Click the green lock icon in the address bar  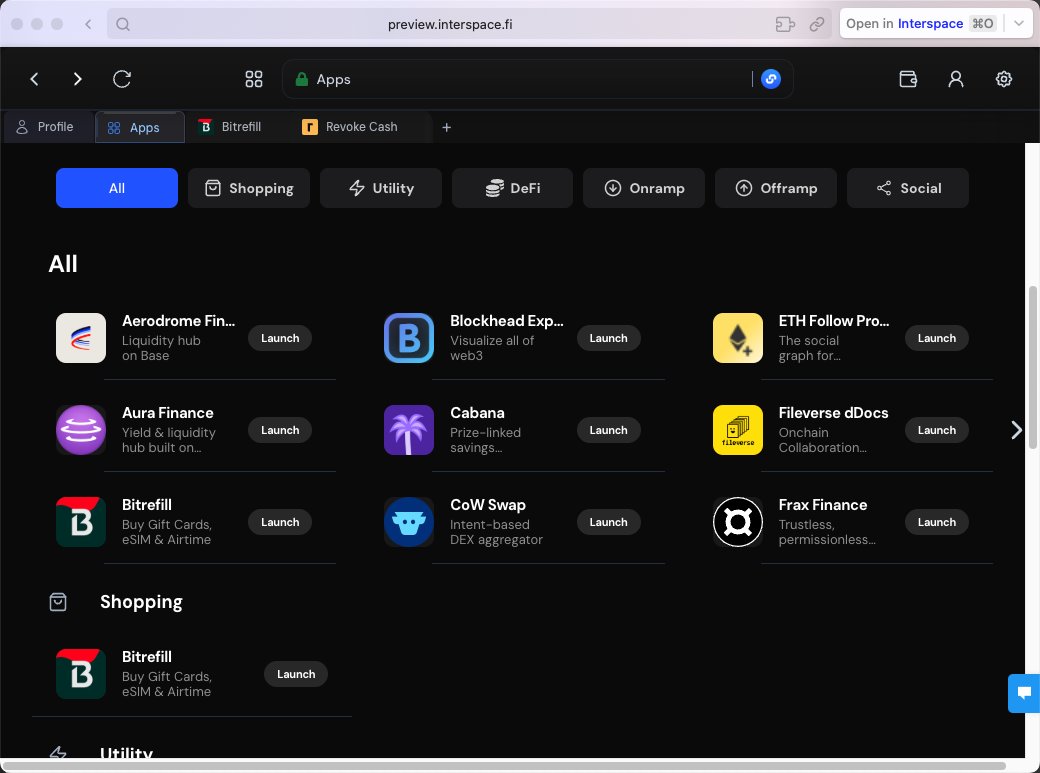(x=302, y=79)
